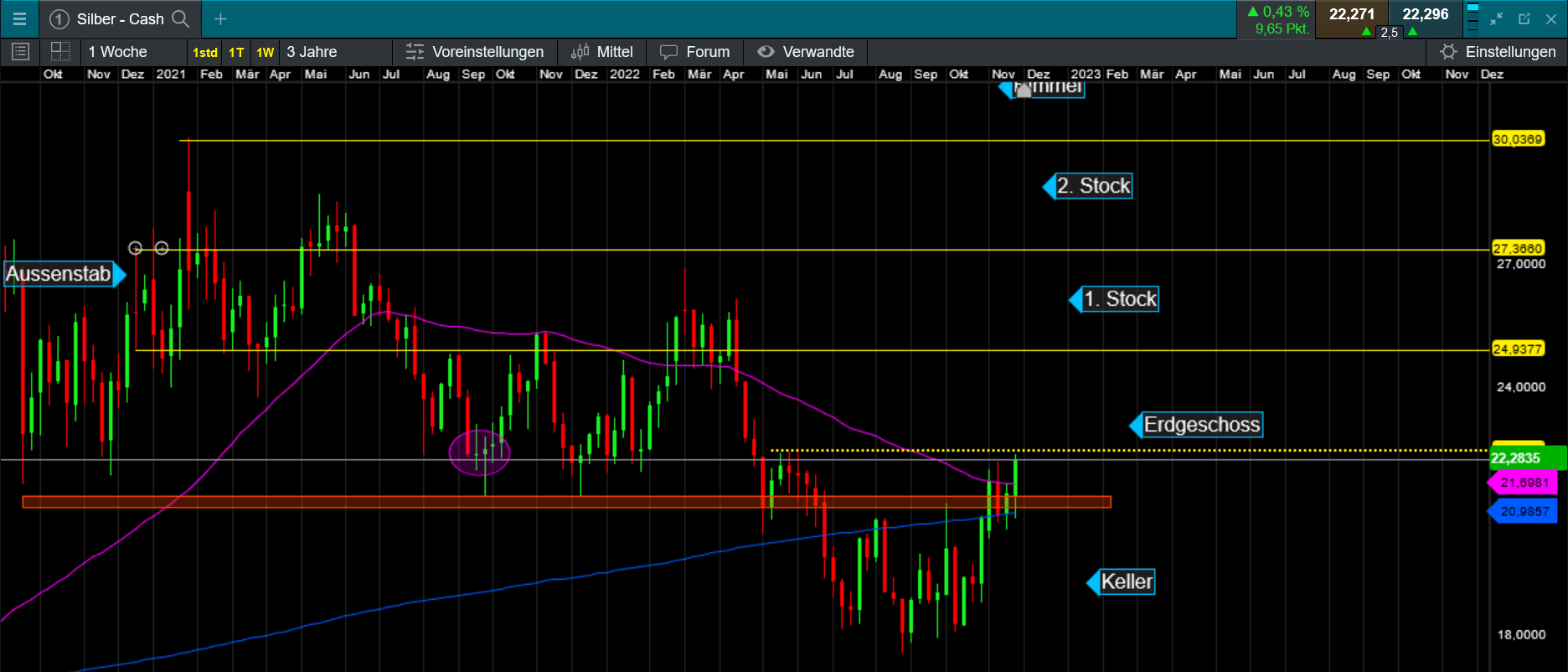Pop out chart into separate window
This screenshot has height=672, width=1568.
pyautogui.click(x=1524, y=18)
